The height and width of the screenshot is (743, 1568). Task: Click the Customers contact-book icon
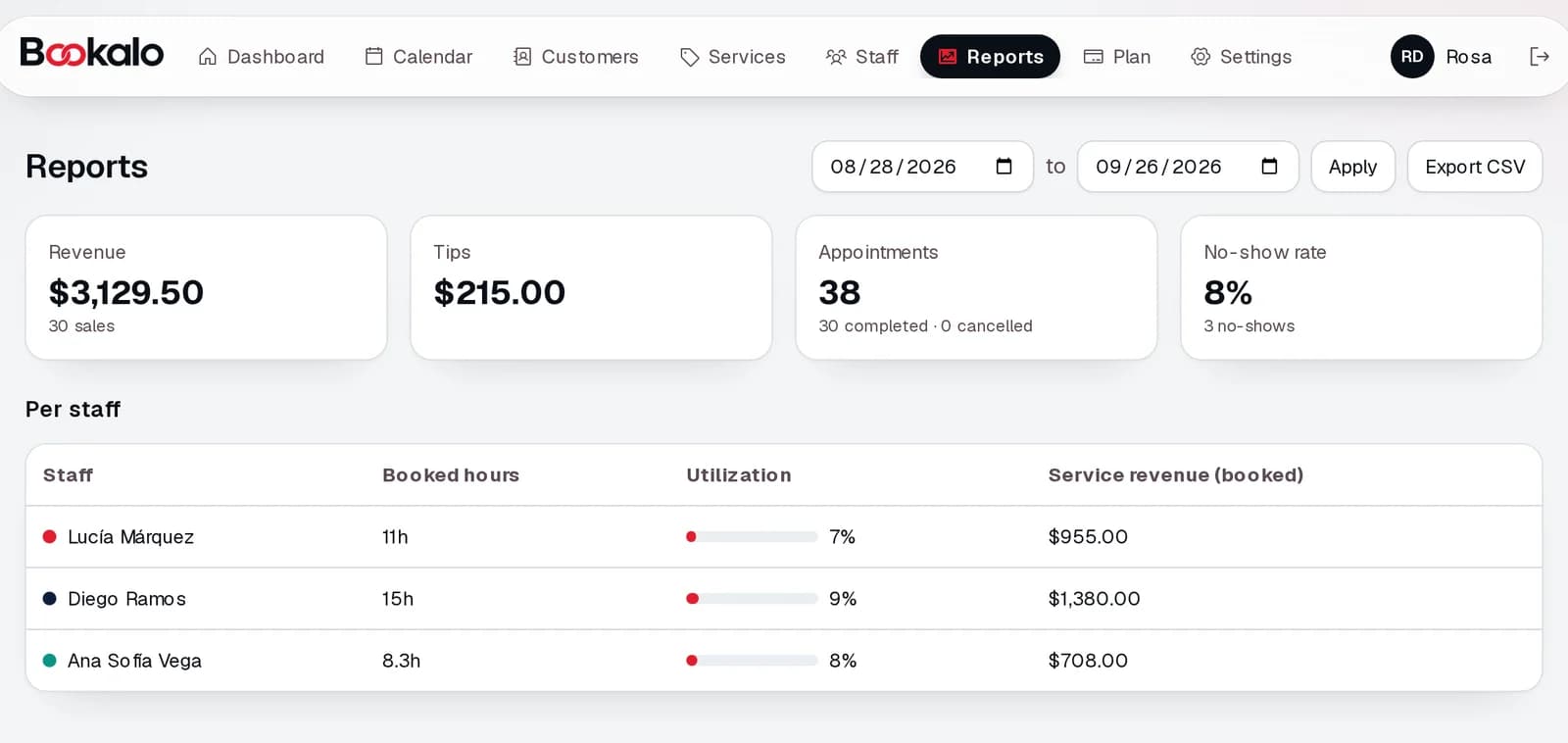click(x=522, y=57)
